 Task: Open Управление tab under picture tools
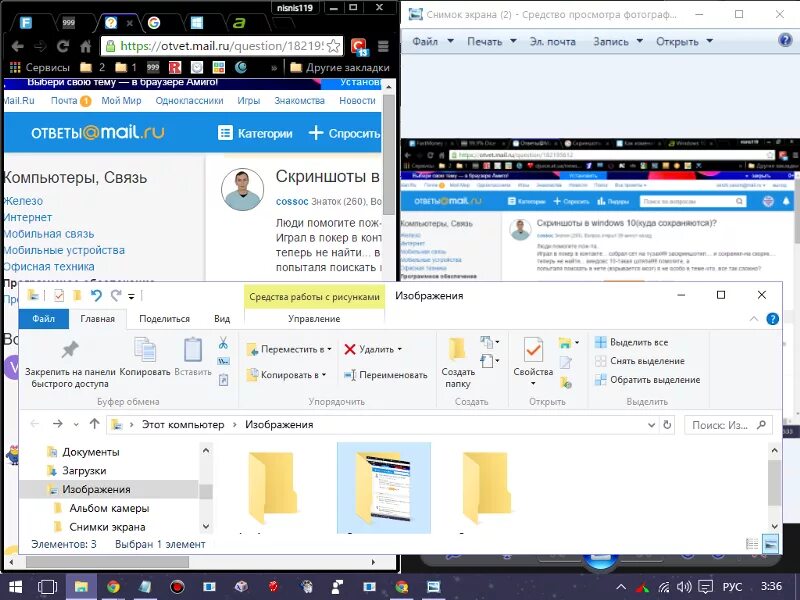pos(314,319)
